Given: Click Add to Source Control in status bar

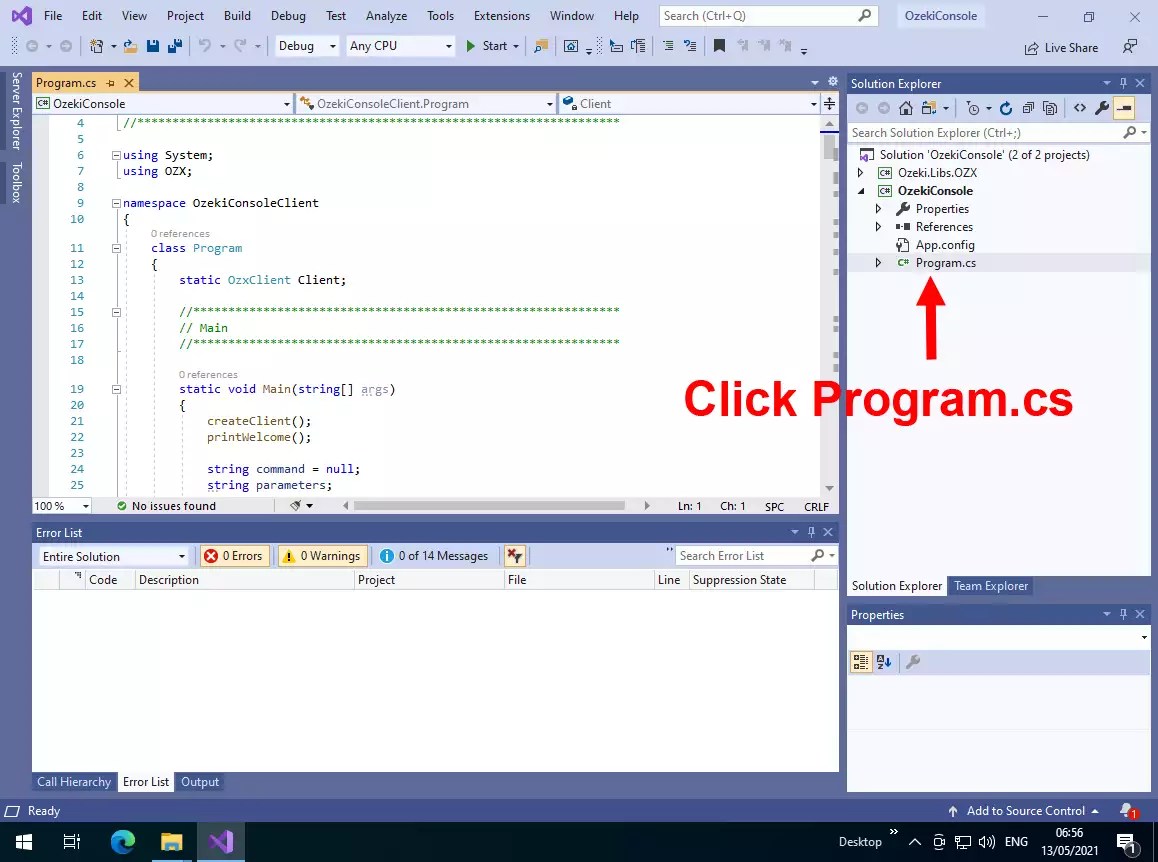Looking at the screenshot, I should pos(1026,810).
